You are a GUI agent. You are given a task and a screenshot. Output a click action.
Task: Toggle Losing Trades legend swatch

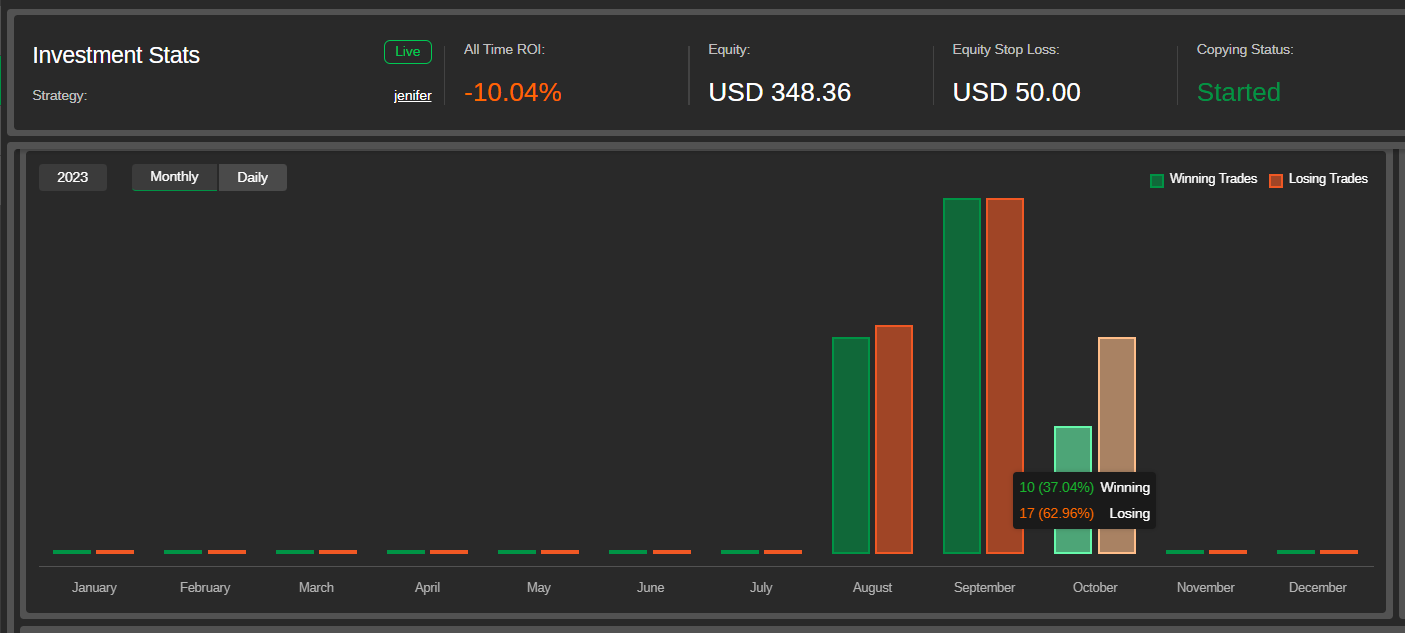pos(1276,180)
